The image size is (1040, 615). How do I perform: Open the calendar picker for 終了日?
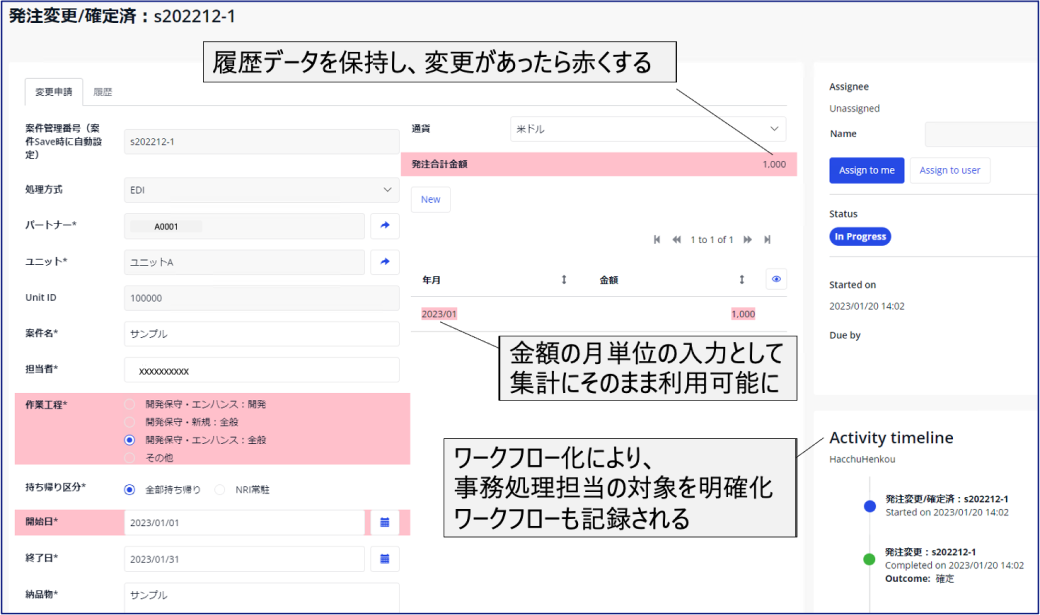click(387, 559)
